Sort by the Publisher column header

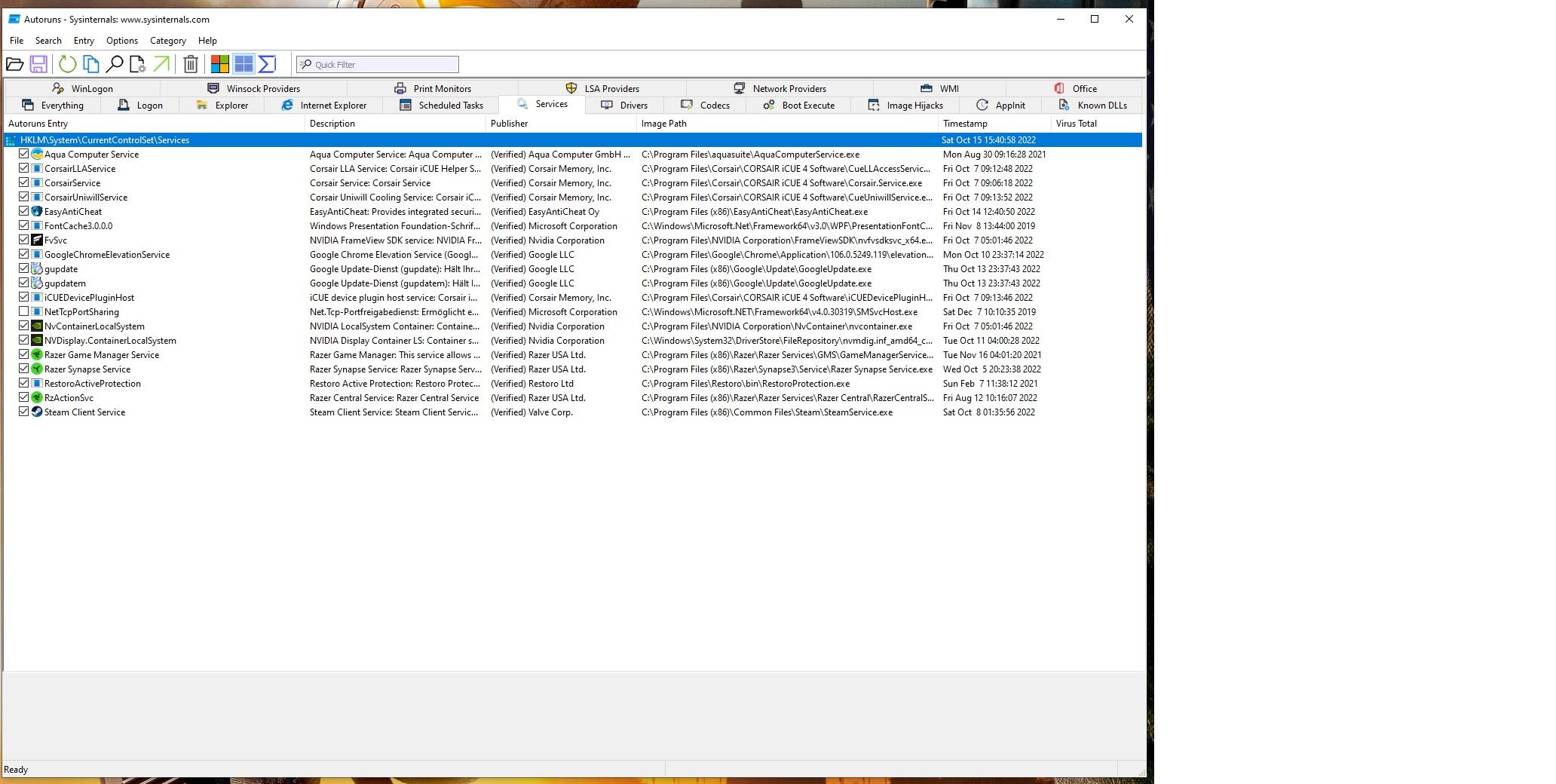pyautogui.click(x=562, y=124)
